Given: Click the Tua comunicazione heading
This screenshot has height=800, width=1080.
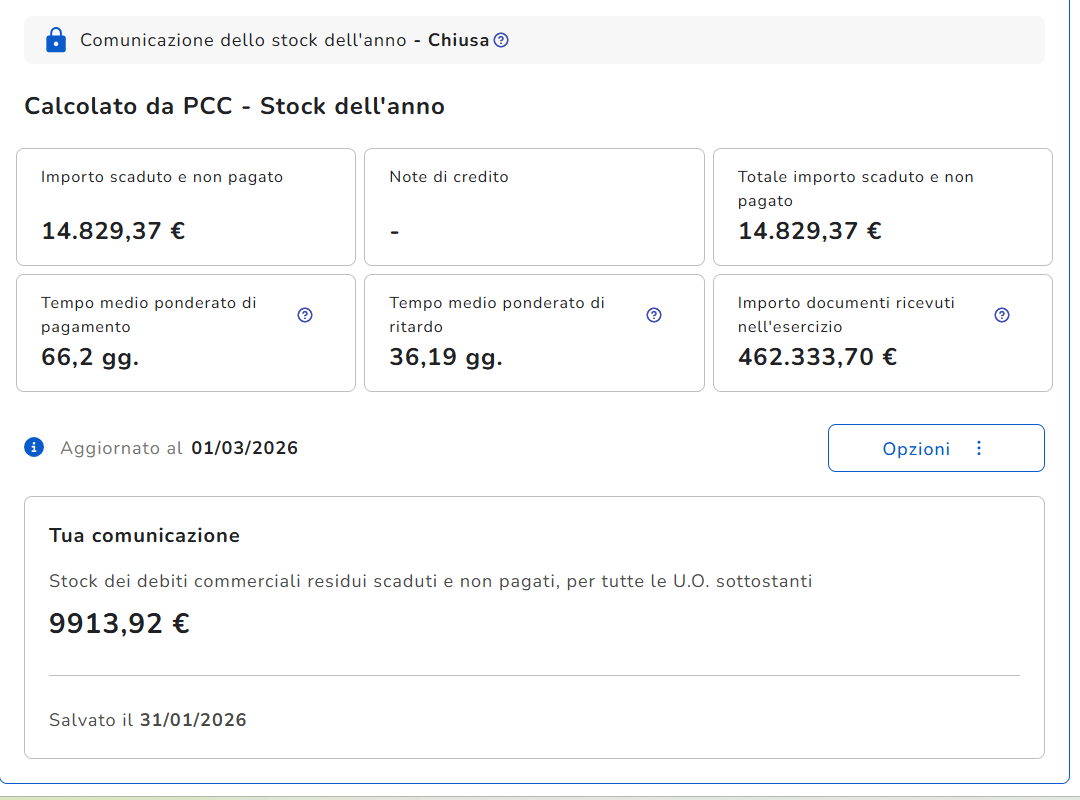Looking at the screenshot, I should click(x=144, y=535).
